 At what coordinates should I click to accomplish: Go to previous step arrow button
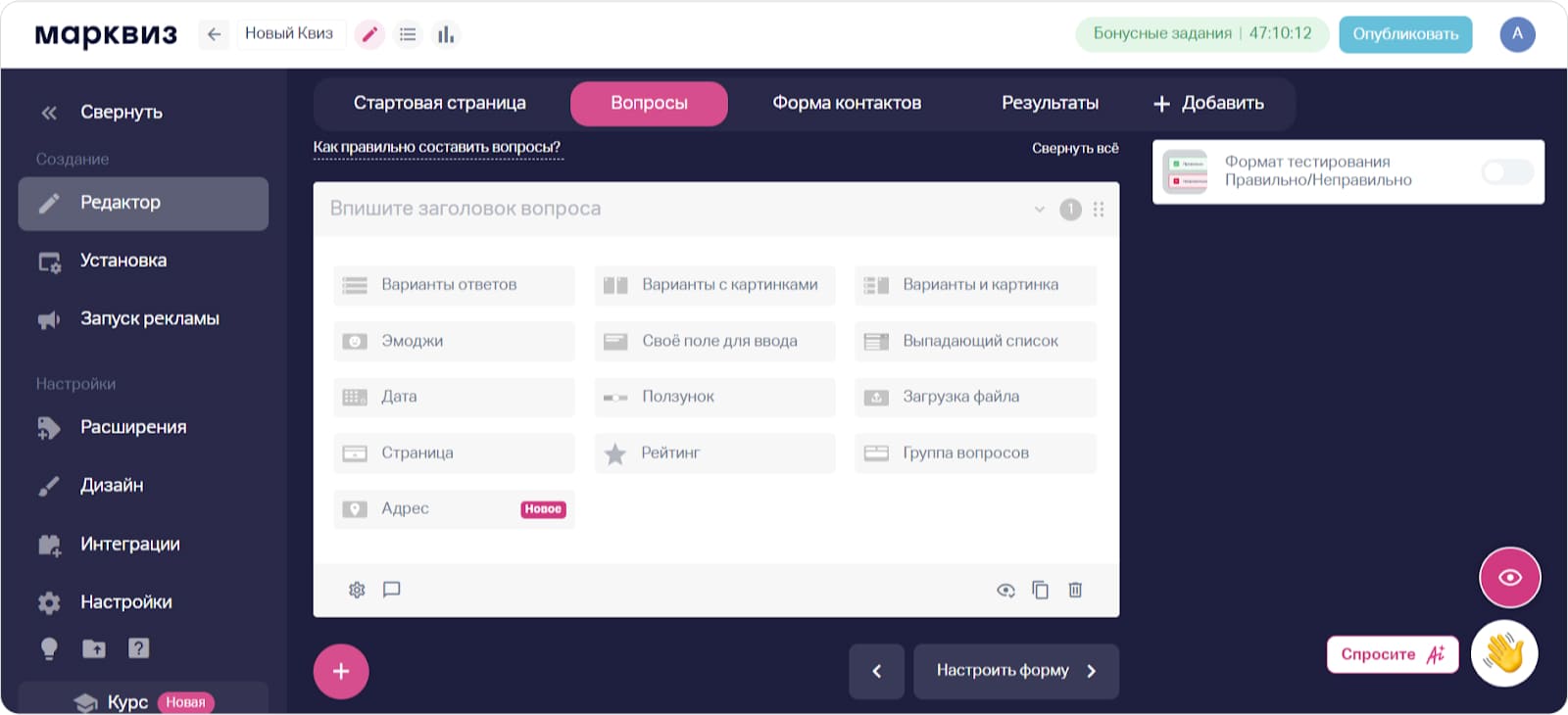click(x=877, y=671)
